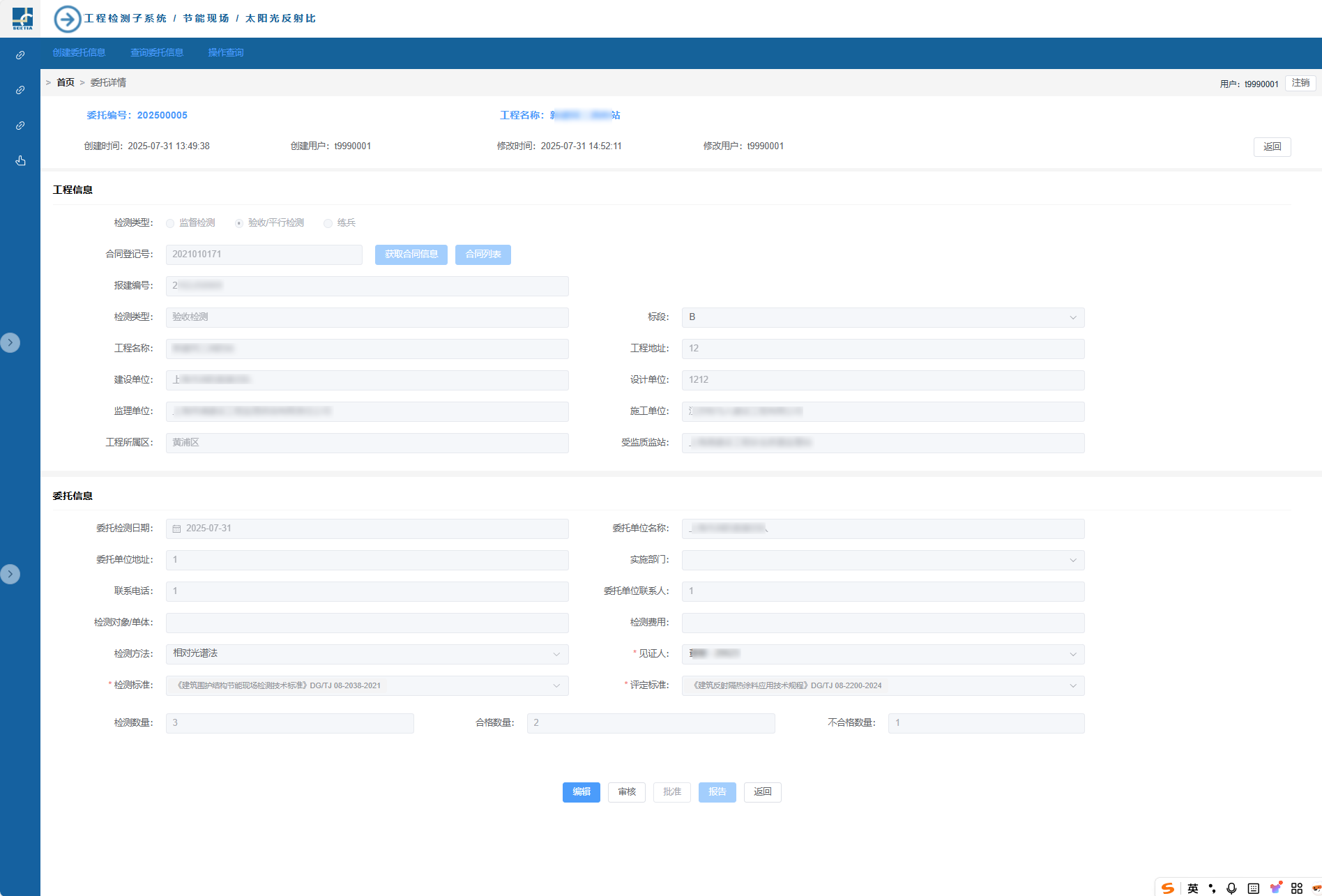This screenshot has height=896, width=1322.
Task: Click the topmost chain-link icon in sidebar
Action: (x=20, y=55)
